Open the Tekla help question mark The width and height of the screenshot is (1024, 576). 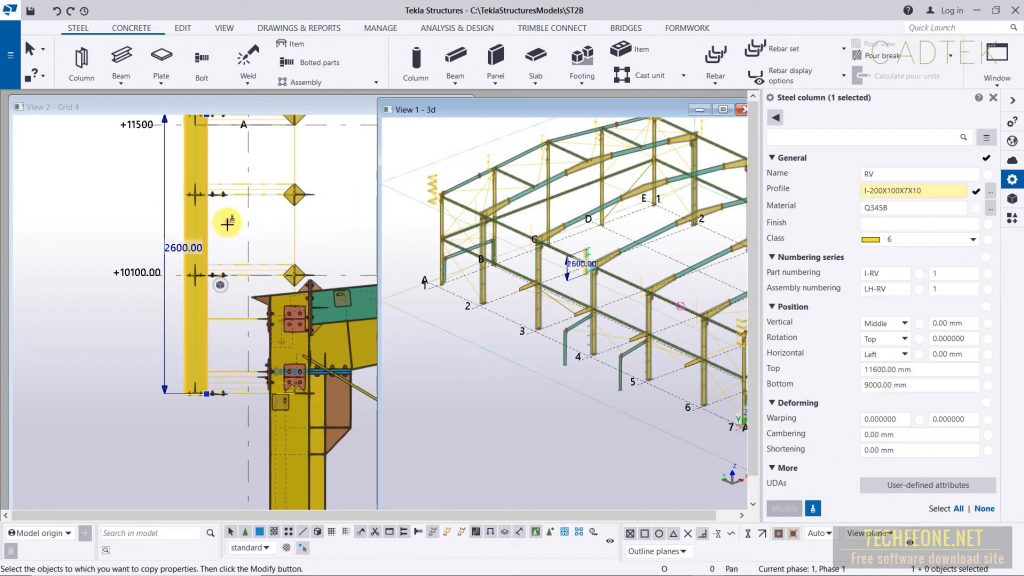[908, 10]
